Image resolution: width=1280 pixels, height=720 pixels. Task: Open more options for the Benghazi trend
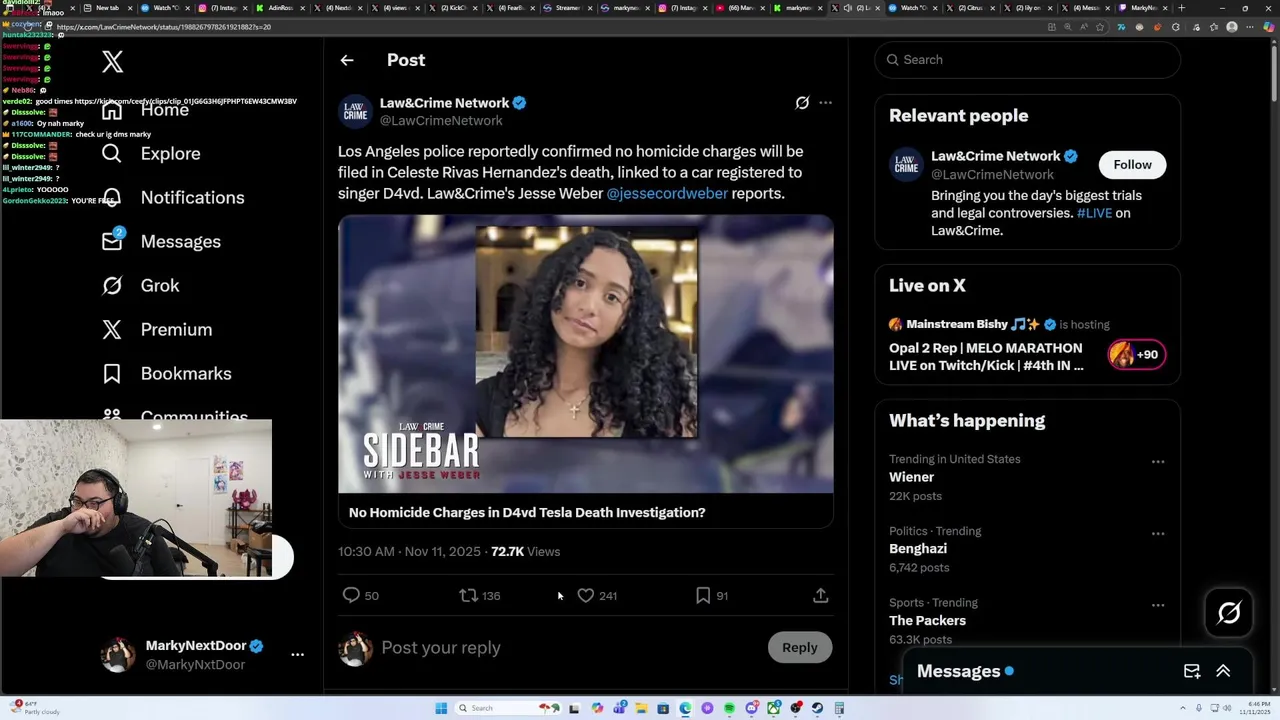[1158, 534]
